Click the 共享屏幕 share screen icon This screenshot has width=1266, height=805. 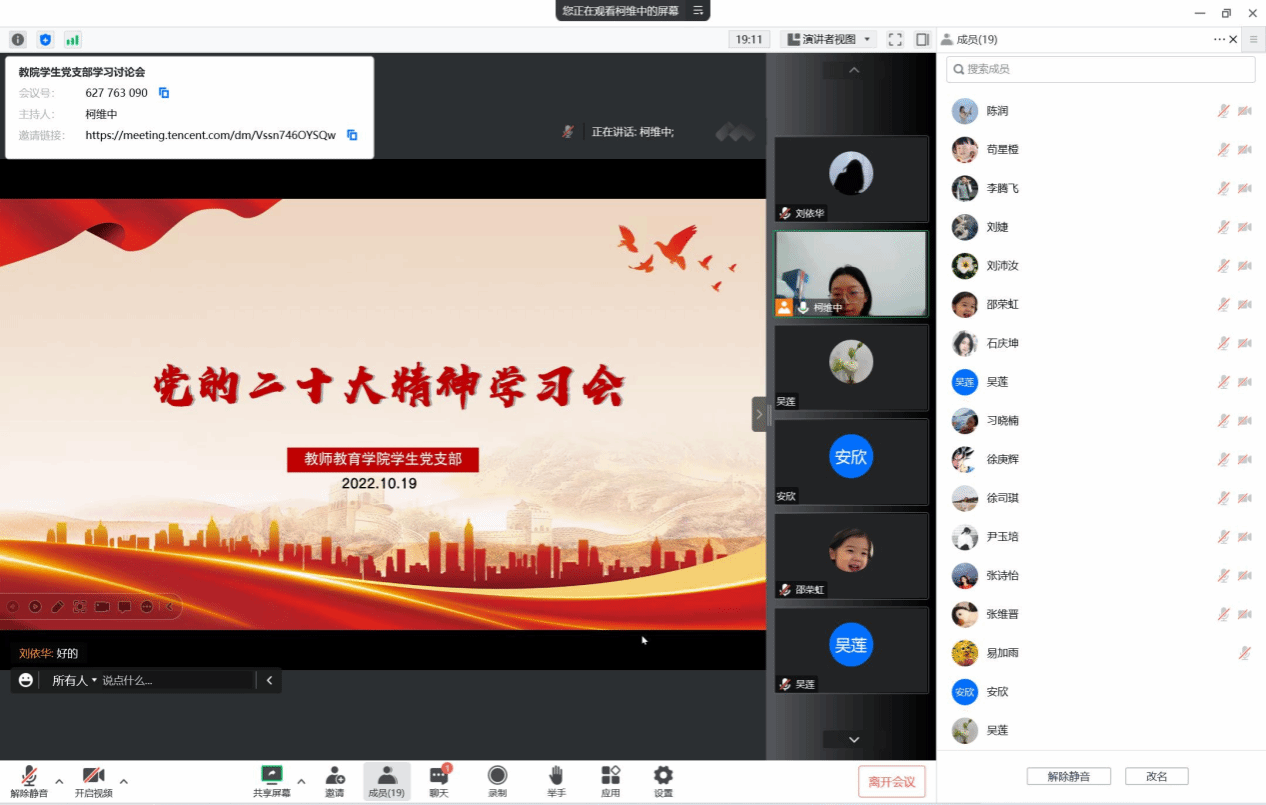tap(271, 775)
